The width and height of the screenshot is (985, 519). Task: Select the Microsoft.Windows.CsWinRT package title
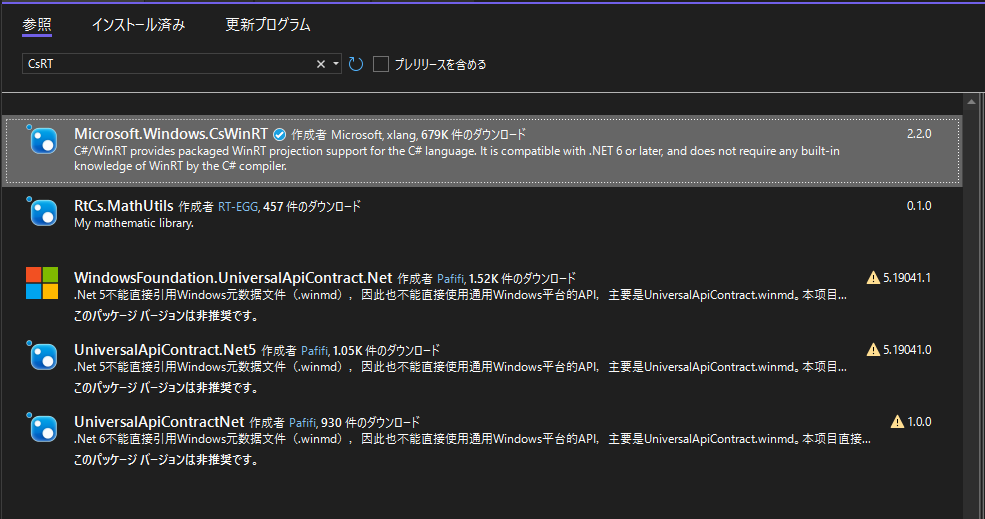171,134
